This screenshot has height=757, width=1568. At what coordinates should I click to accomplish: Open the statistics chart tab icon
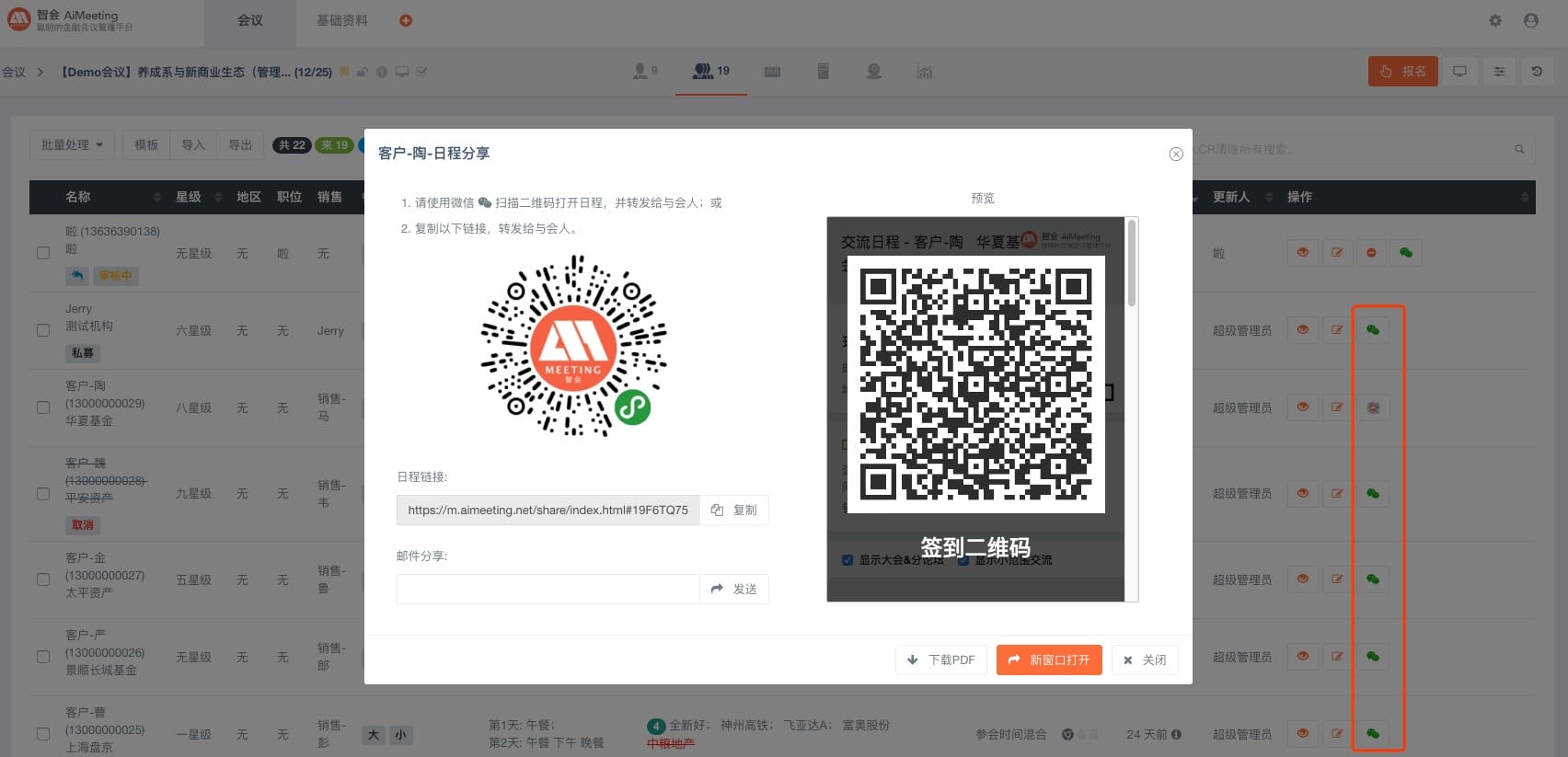pyautogui.click(x=925, y=71)
